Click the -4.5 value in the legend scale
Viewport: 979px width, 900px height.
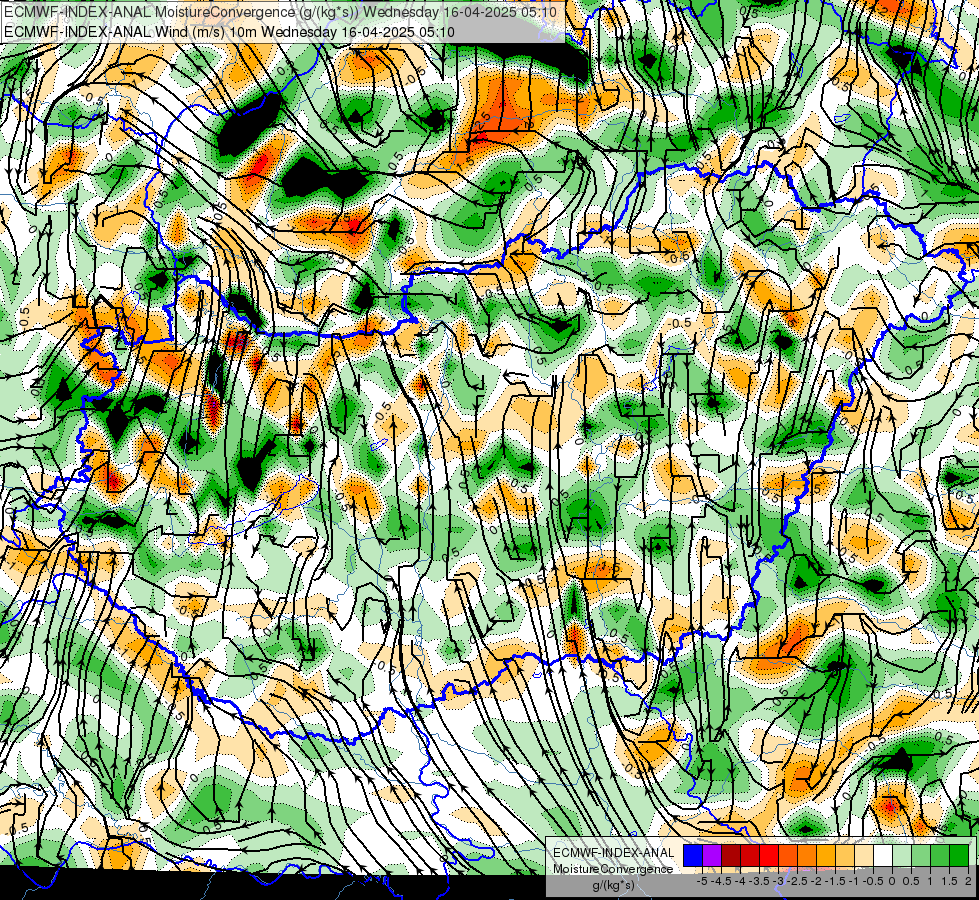[721, 881]
